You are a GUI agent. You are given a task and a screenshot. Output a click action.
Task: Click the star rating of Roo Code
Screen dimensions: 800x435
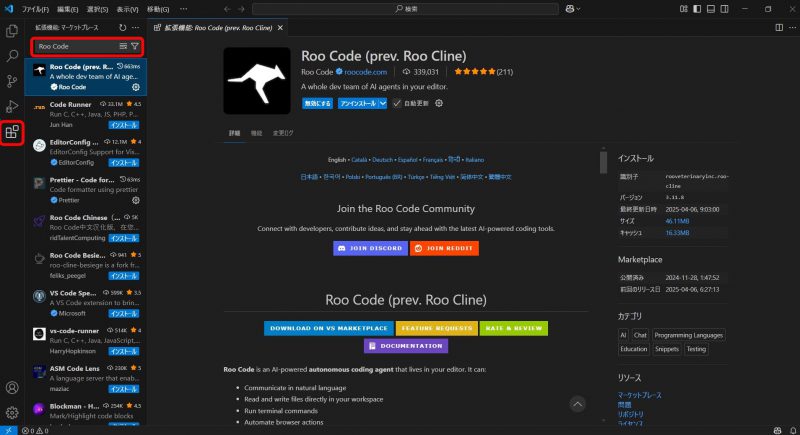pos(474,72)
